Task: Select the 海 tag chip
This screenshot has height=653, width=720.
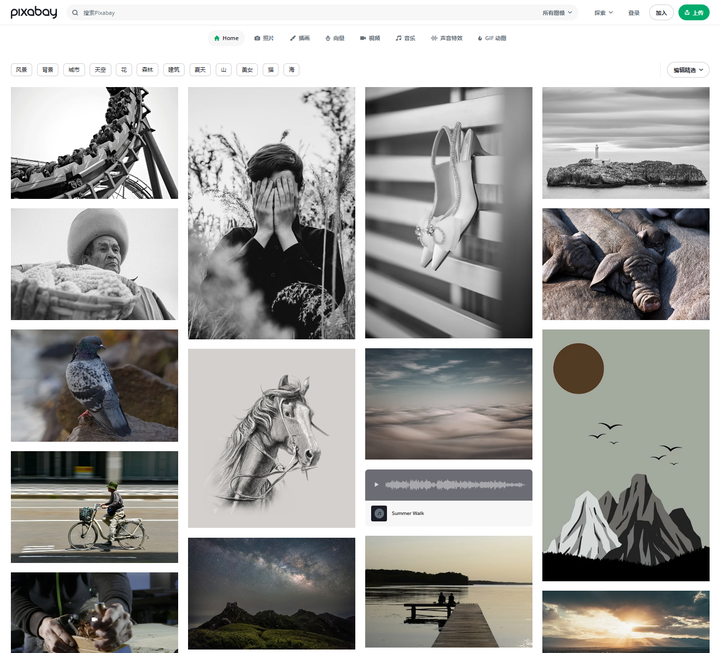Action: [292, 70]
